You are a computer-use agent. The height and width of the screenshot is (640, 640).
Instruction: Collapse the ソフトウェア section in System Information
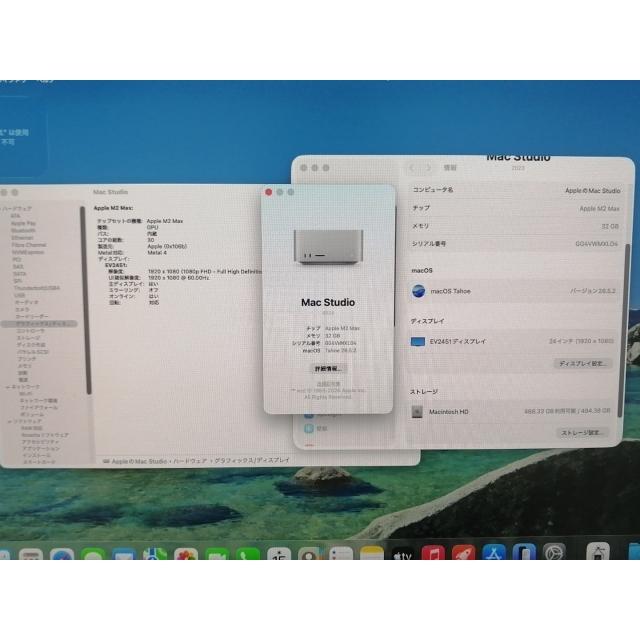coord(9,421)
